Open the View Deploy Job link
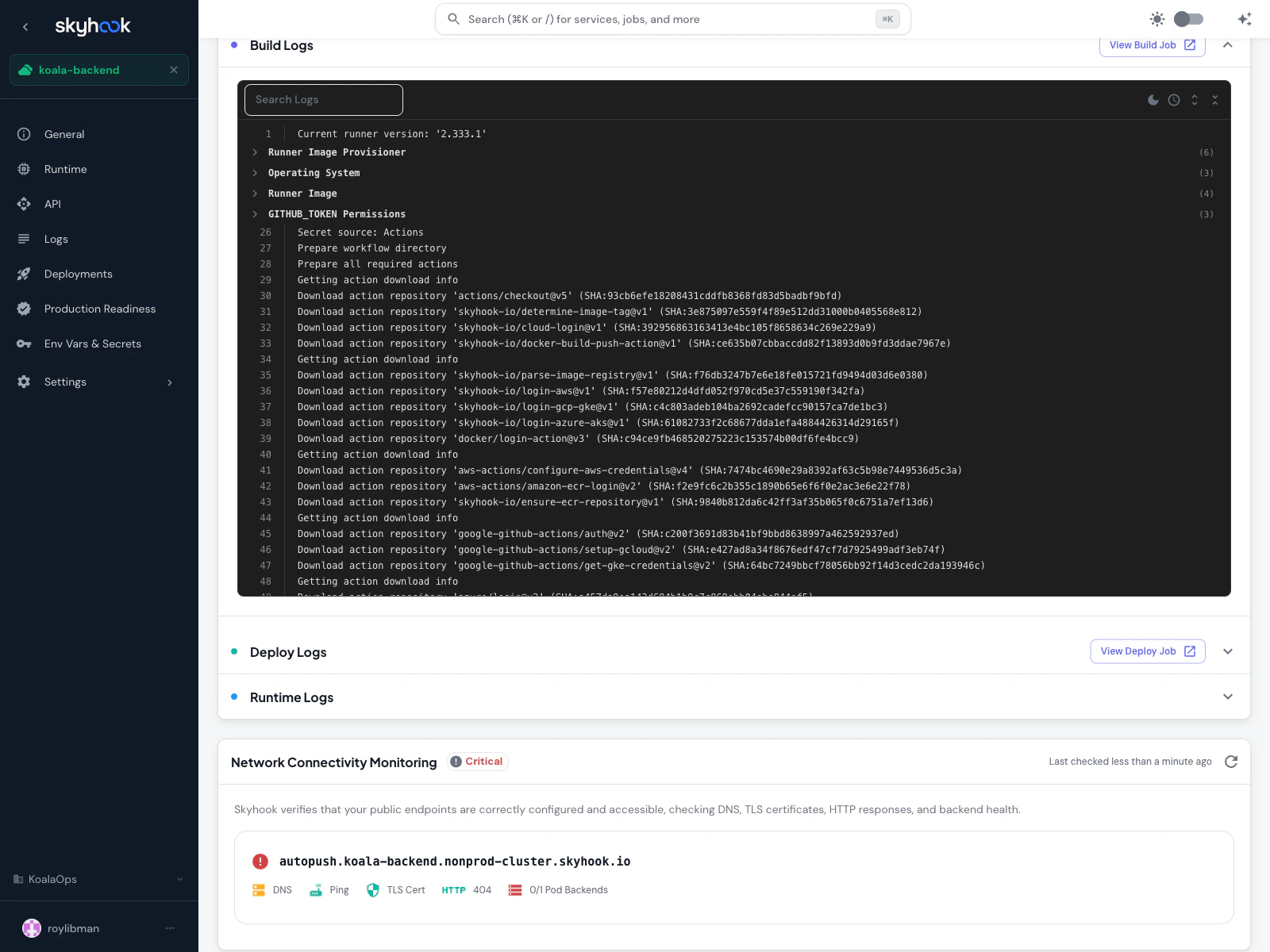The image size is (1270, 952). click(x=1147, y=651)
